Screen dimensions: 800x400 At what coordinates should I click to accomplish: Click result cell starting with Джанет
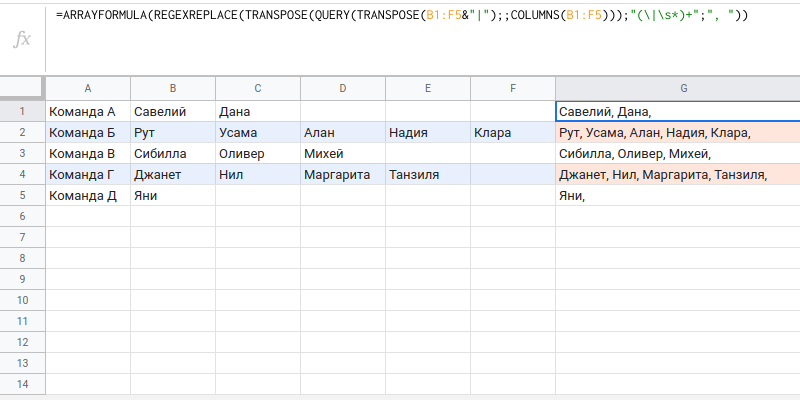677,175
